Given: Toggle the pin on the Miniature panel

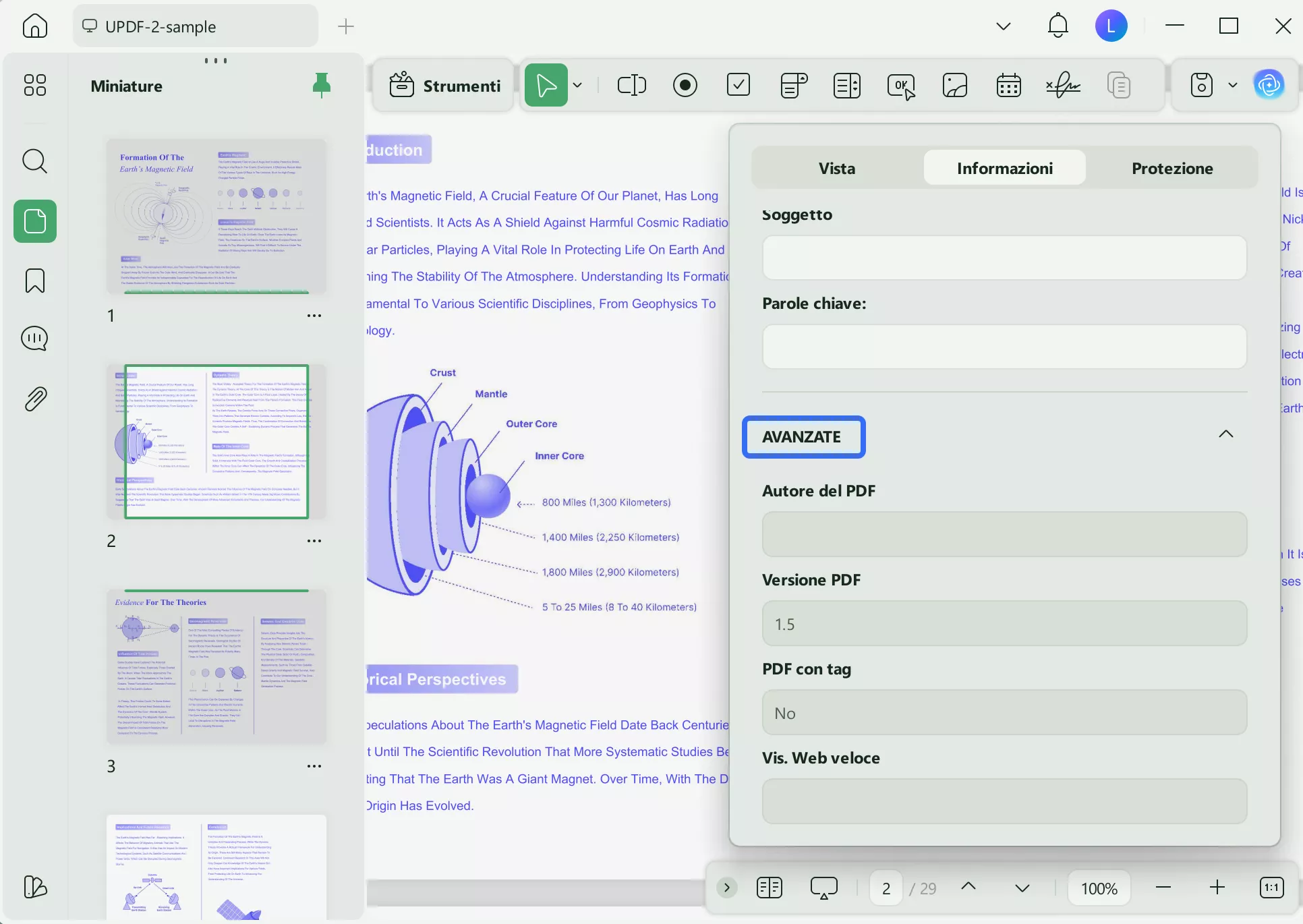Looking at the screenshot, I should tap(322, 85).
